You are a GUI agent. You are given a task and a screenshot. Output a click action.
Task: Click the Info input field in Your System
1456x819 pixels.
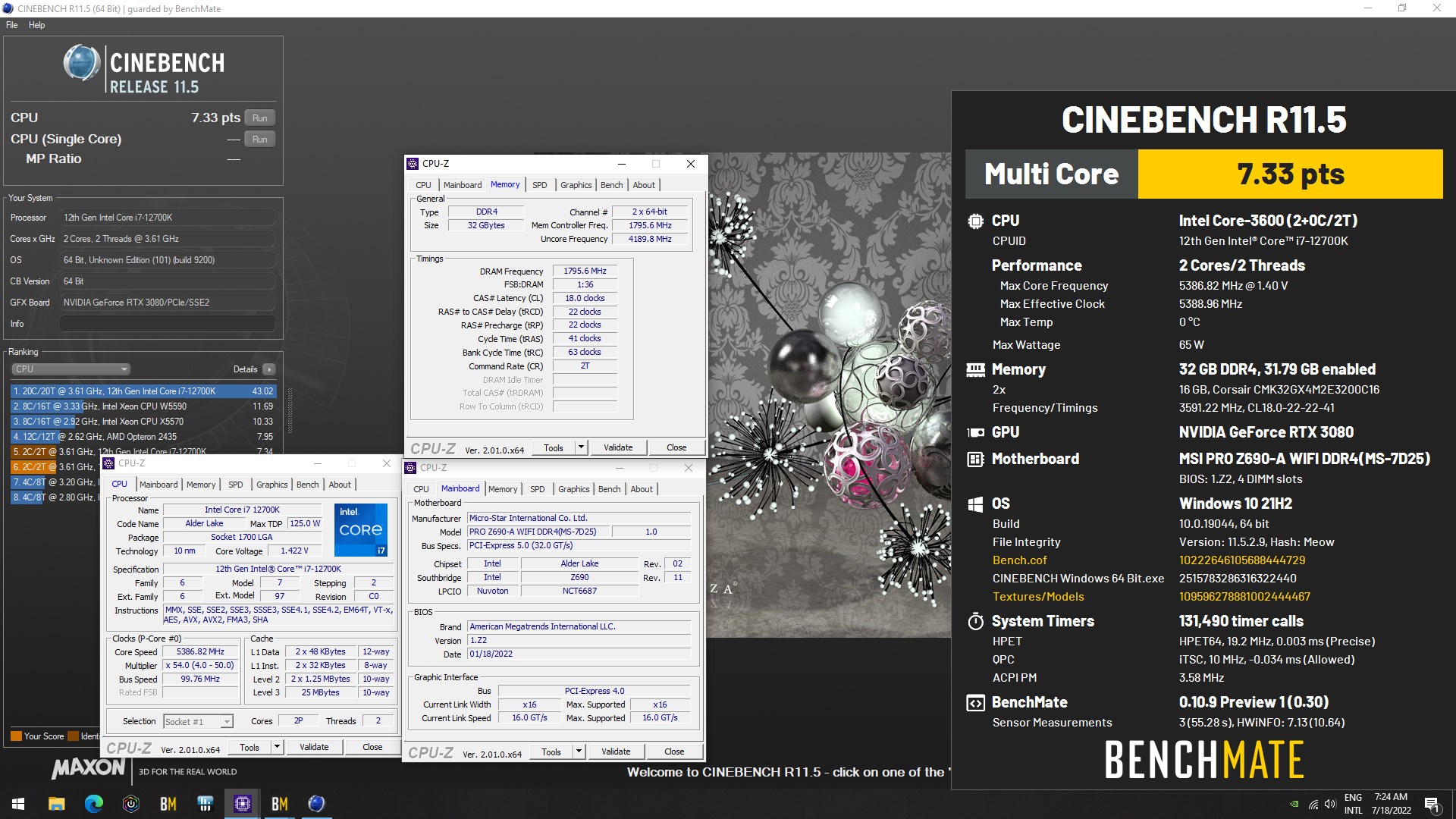pyautogui.click(x=167, y=324)
